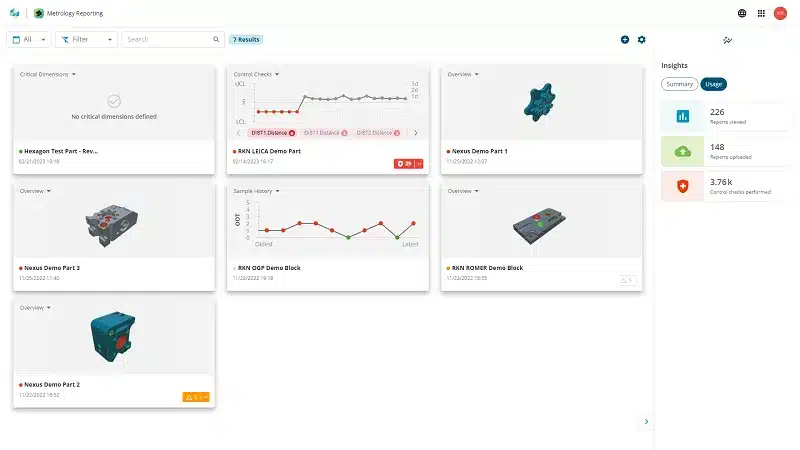Click the 7 Results badge

[x=246, y=39]
